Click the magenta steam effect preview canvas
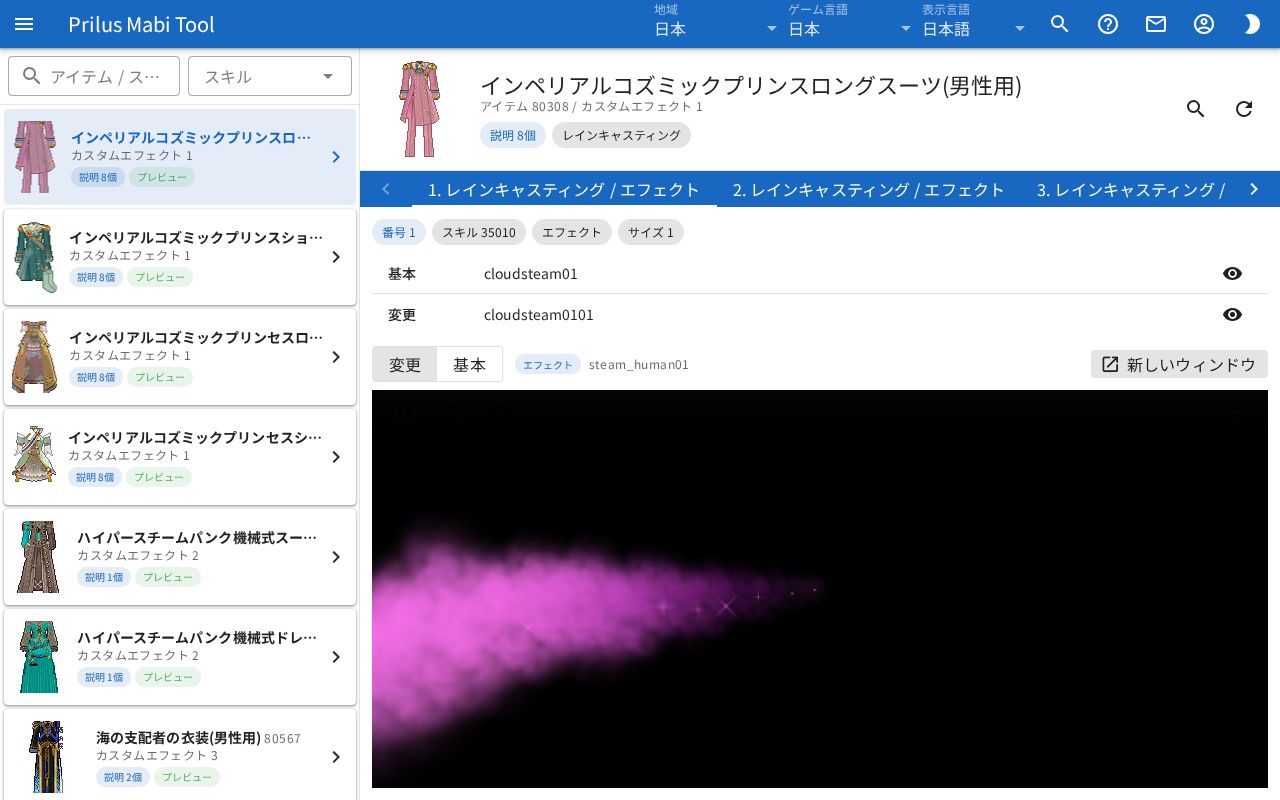Image resolution: width=1280 pixels, height=800 pixels. [x=820, y=589]
